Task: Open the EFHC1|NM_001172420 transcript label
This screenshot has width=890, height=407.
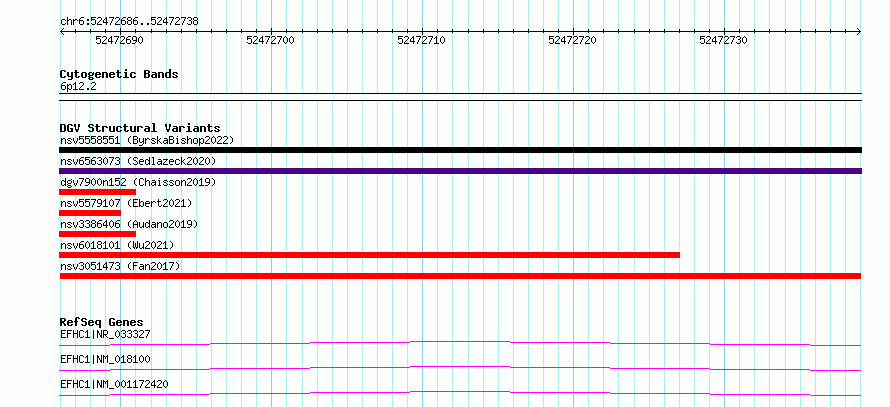Action: 114,384
